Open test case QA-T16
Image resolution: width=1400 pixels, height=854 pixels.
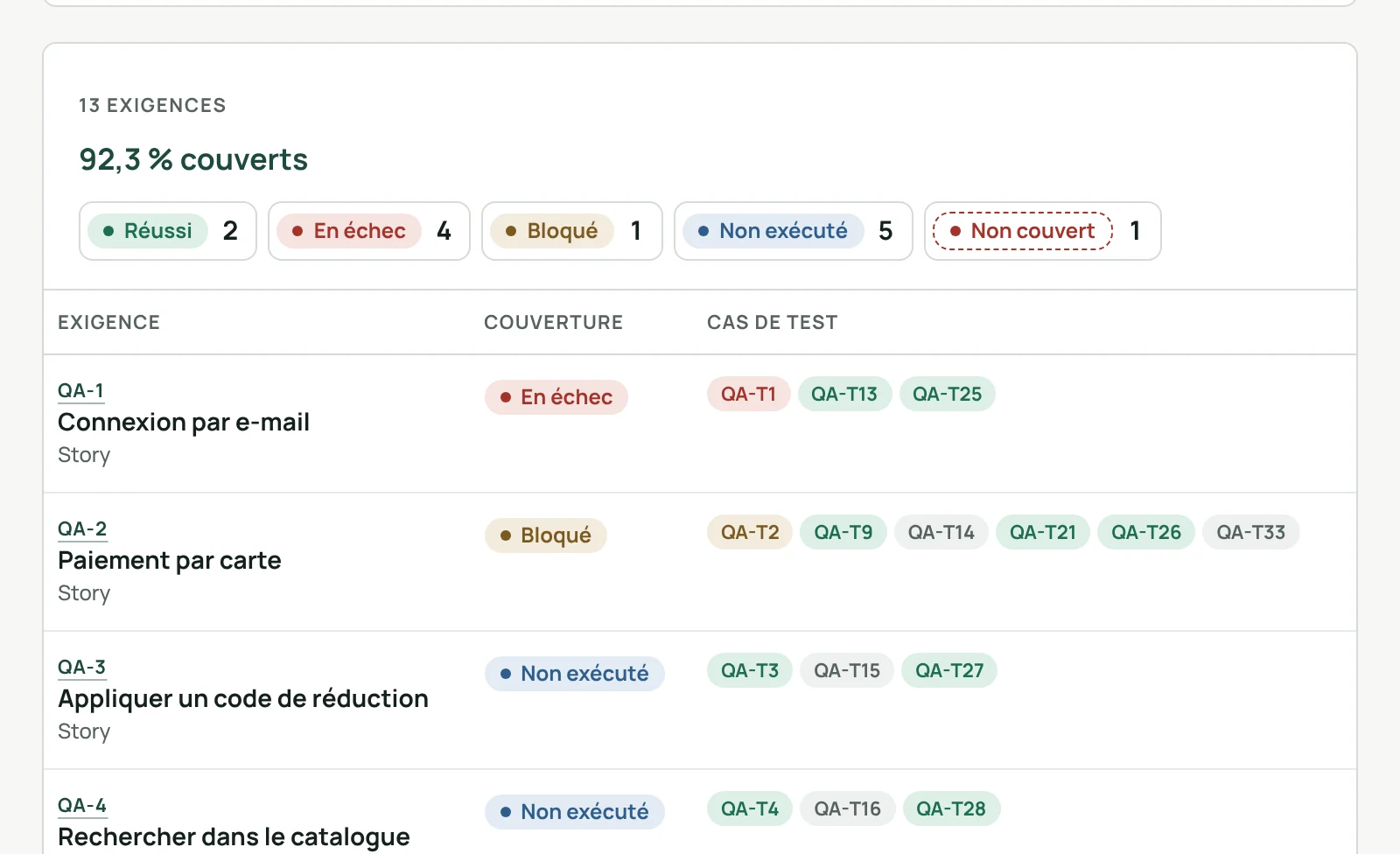[848, 808]
